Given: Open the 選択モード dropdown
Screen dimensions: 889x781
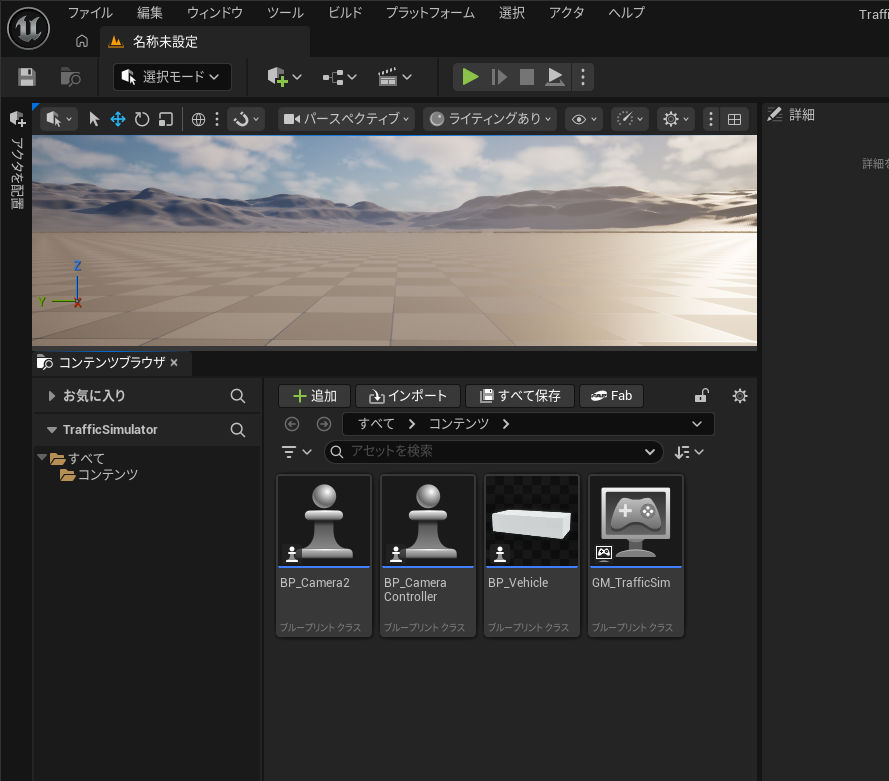Looking at the screenshot, I should click(172, 77).
